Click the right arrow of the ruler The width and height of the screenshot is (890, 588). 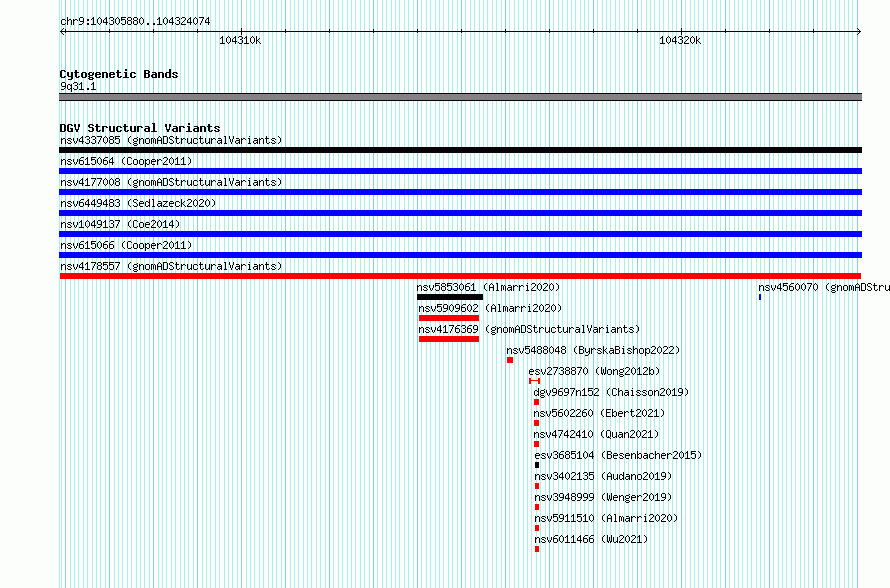[859, 31]
